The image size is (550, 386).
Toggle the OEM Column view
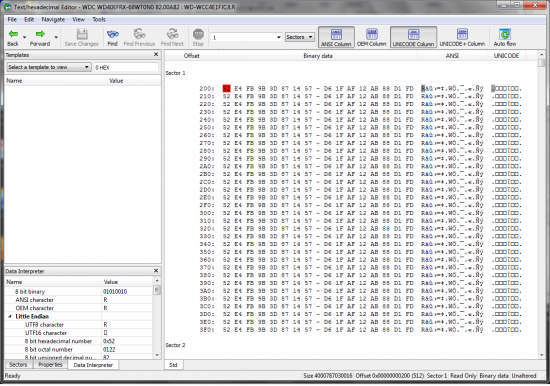pyautogui.click(x=371, y=37)
